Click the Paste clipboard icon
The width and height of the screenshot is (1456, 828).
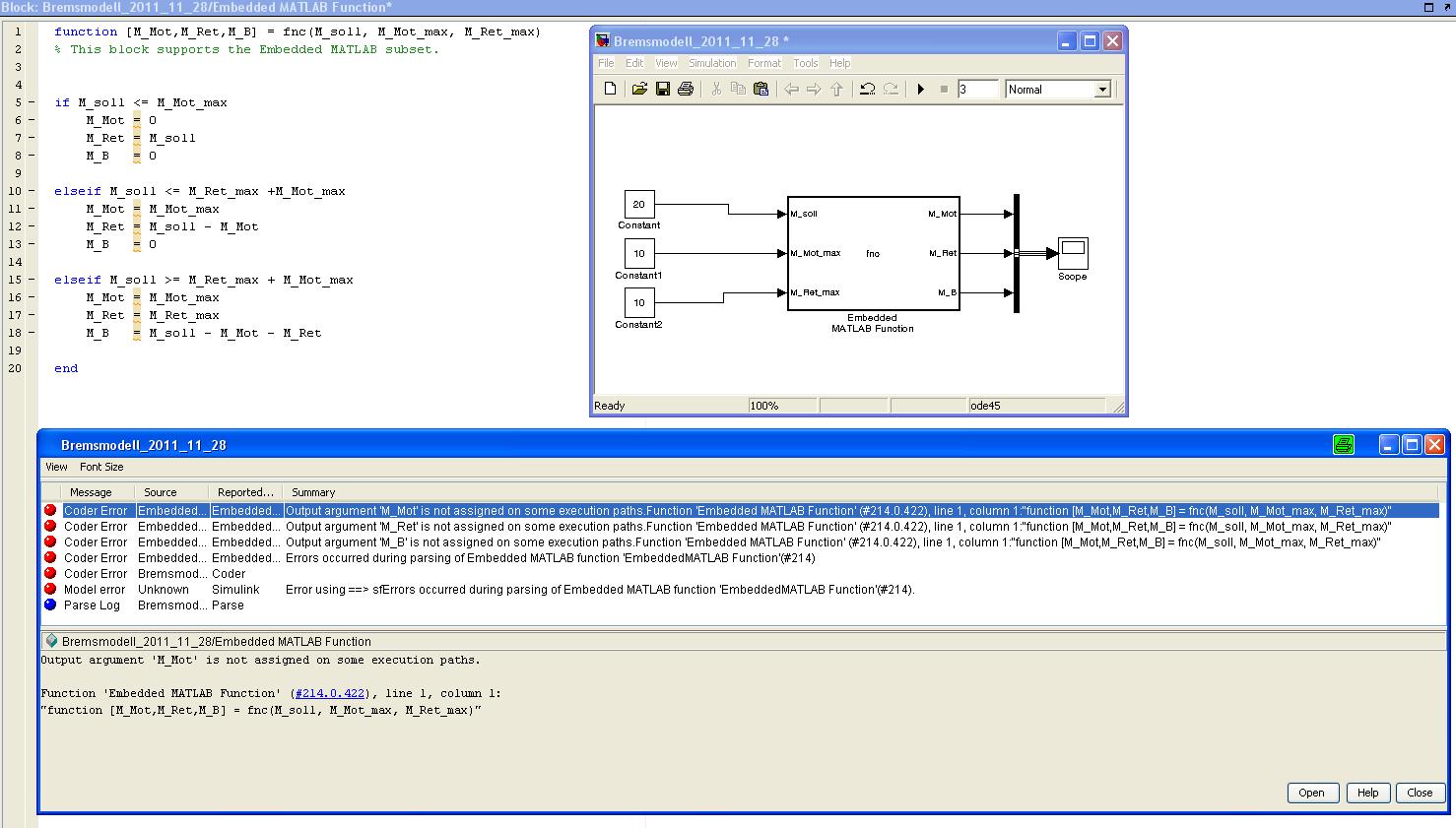(761, 90)
